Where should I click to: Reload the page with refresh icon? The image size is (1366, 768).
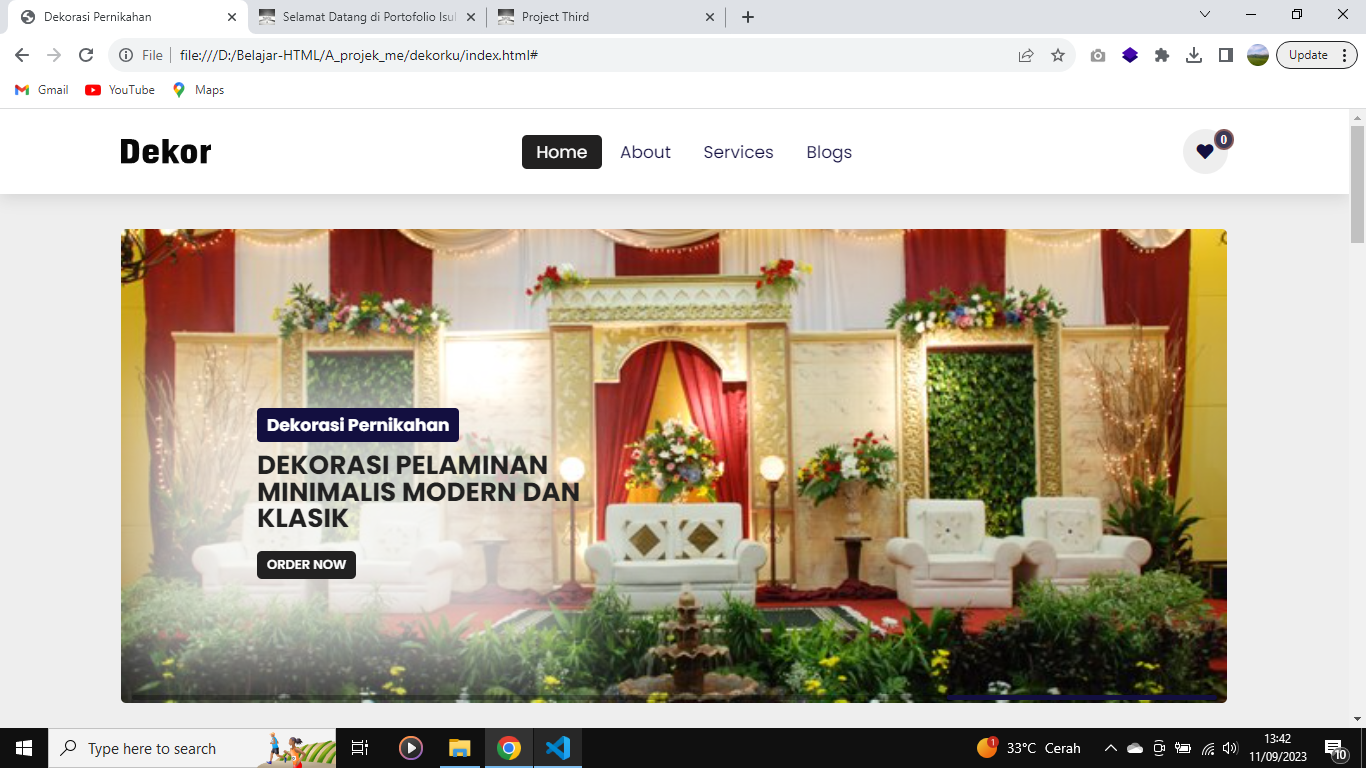(x=86, y=55)
